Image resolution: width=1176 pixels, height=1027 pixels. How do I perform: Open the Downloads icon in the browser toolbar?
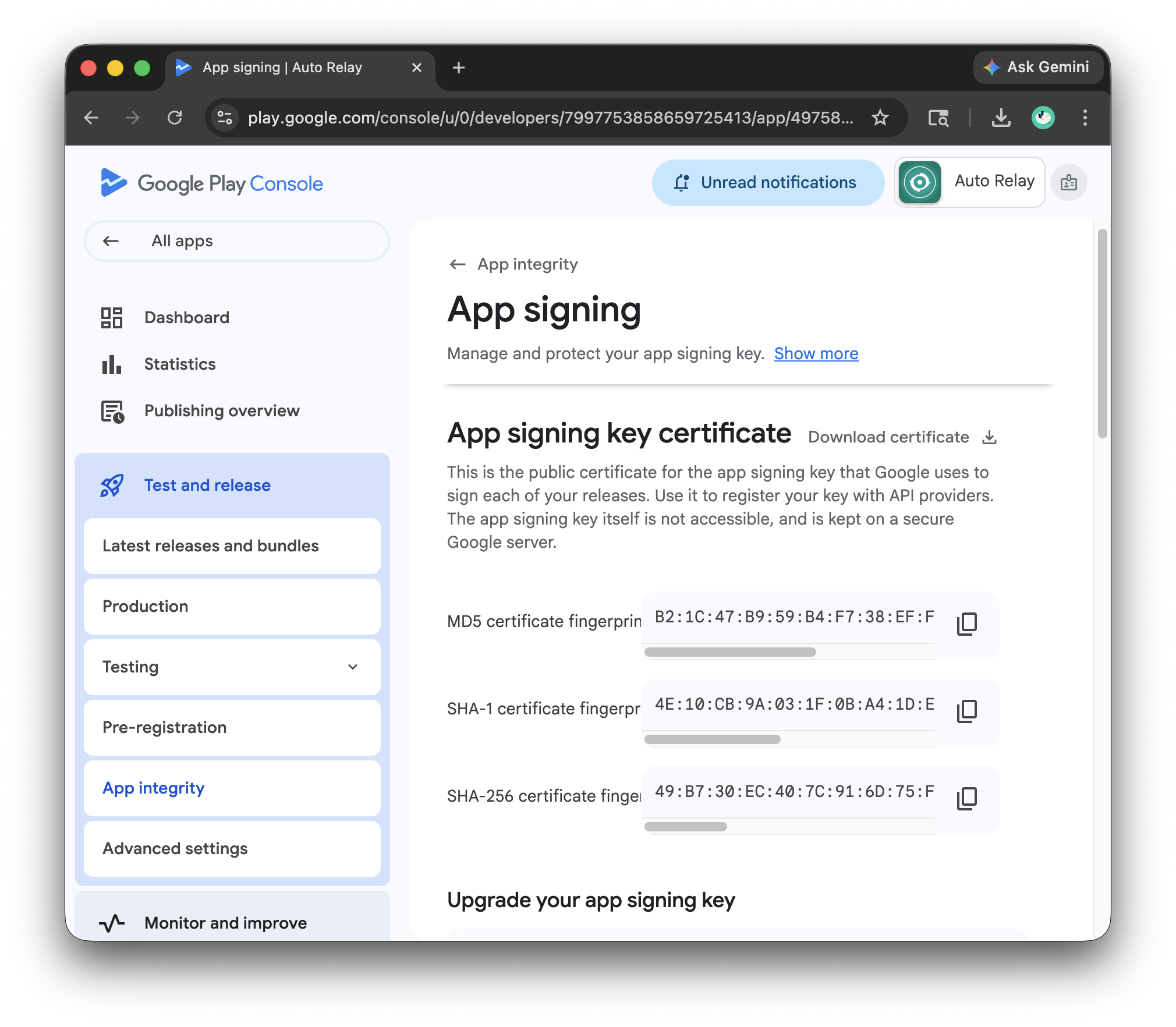(x=1001, y=118)
